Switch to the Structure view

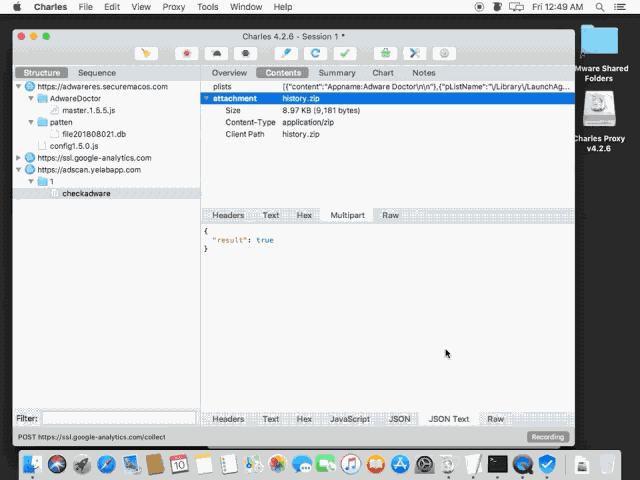42,73
